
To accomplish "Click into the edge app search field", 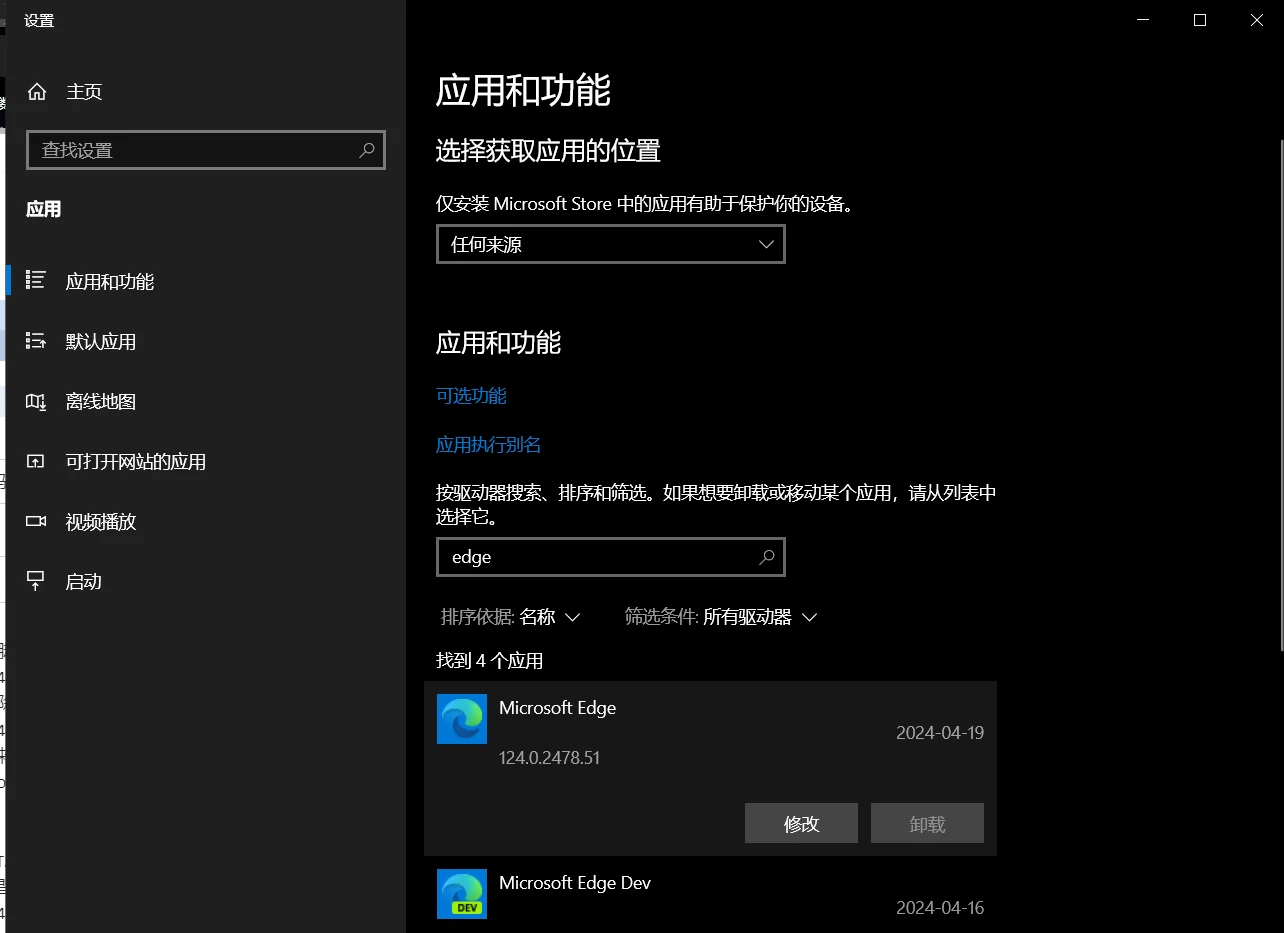I will point(611,557).
